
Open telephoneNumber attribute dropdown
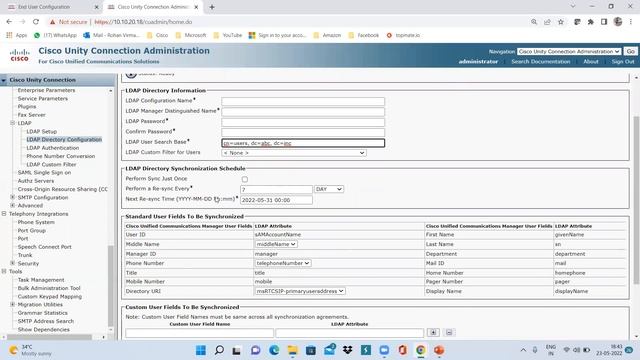click(283, 263)
